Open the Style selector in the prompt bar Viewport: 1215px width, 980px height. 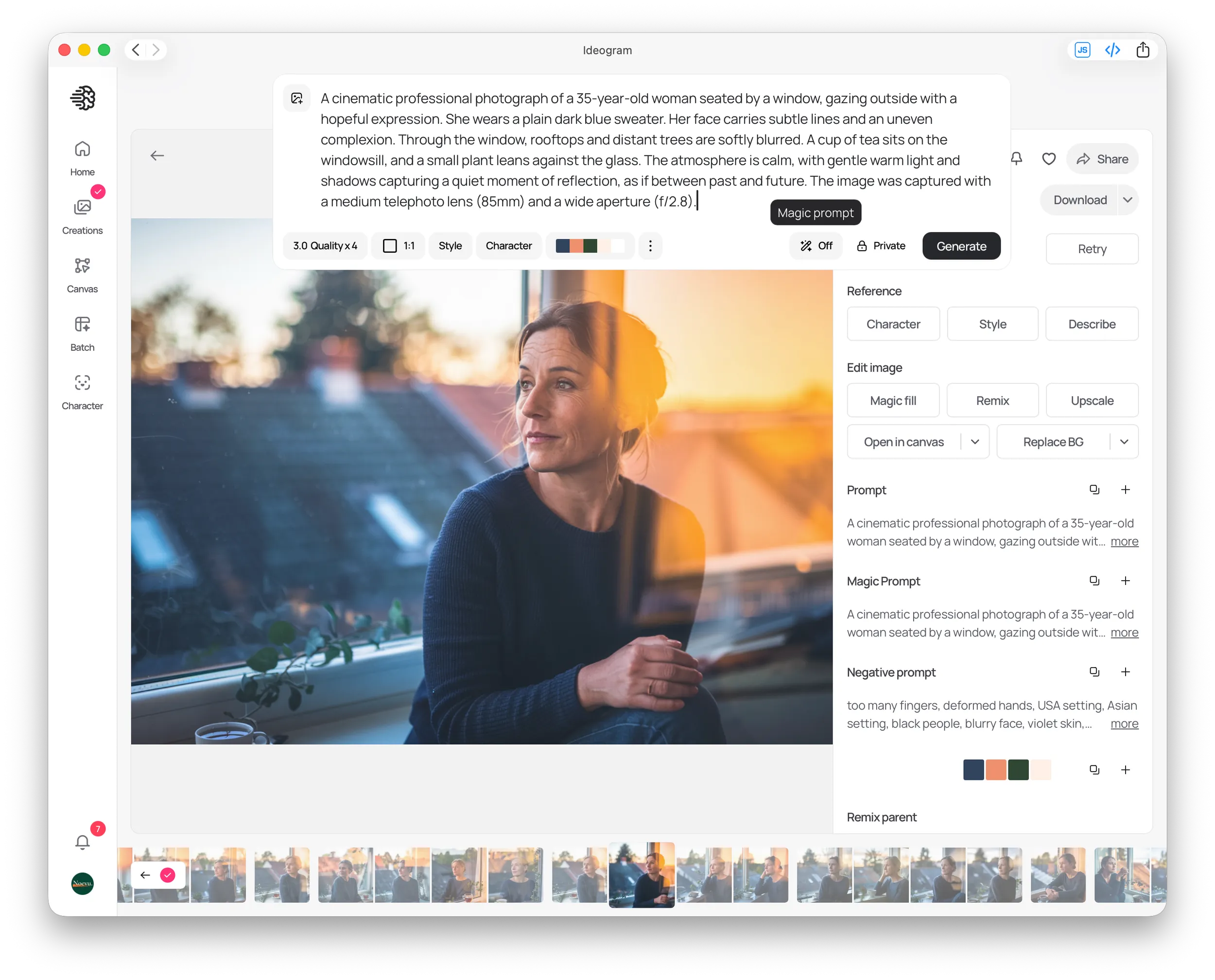(450, 245)
